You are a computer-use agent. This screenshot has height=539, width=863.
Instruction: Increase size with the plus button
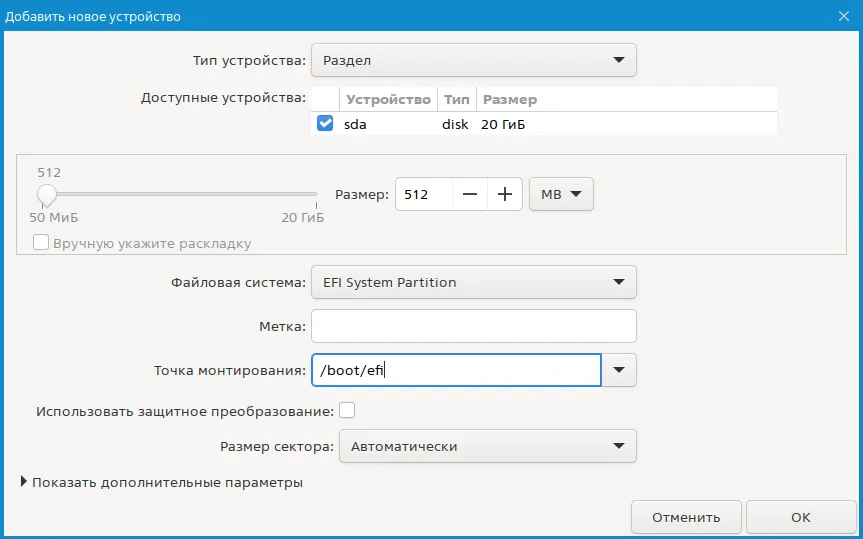[x=505, y=194]
